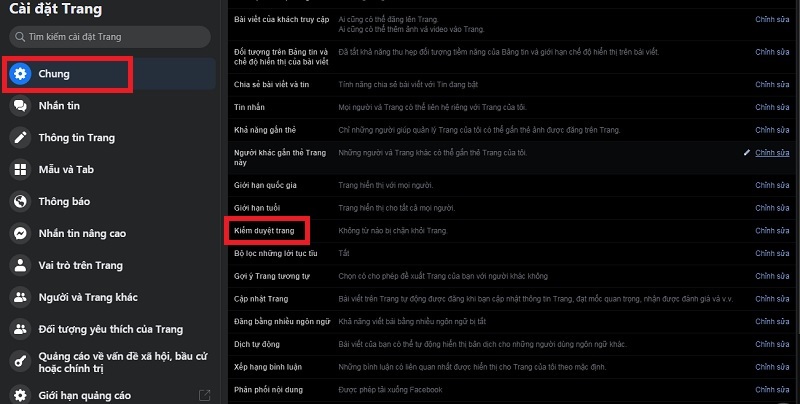Click the pencil icon in Người khác gắn thẻ row

(x=746, y=153)
